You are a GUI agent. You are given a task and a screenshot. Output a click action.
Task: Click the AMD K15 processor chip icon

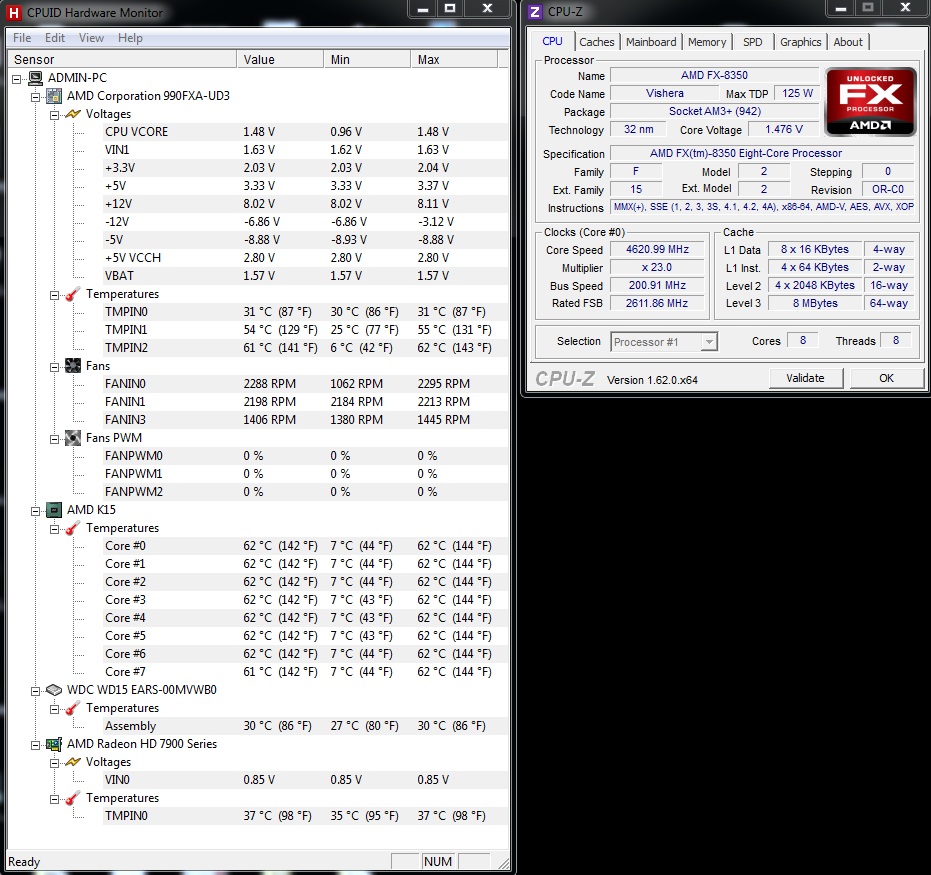(54, 510)
